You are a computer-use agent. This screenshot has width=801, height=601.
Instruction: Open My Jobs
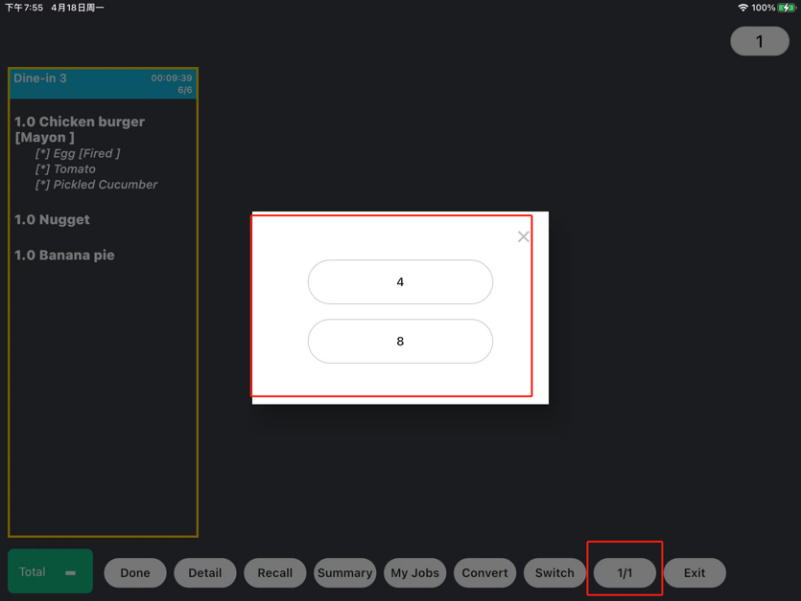(415, 572)
